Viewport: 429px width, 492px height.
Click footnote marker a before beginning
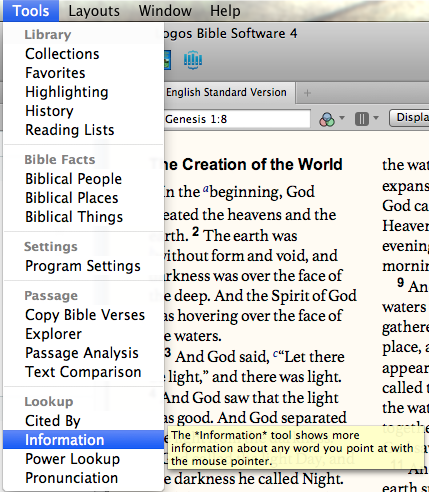206,189
